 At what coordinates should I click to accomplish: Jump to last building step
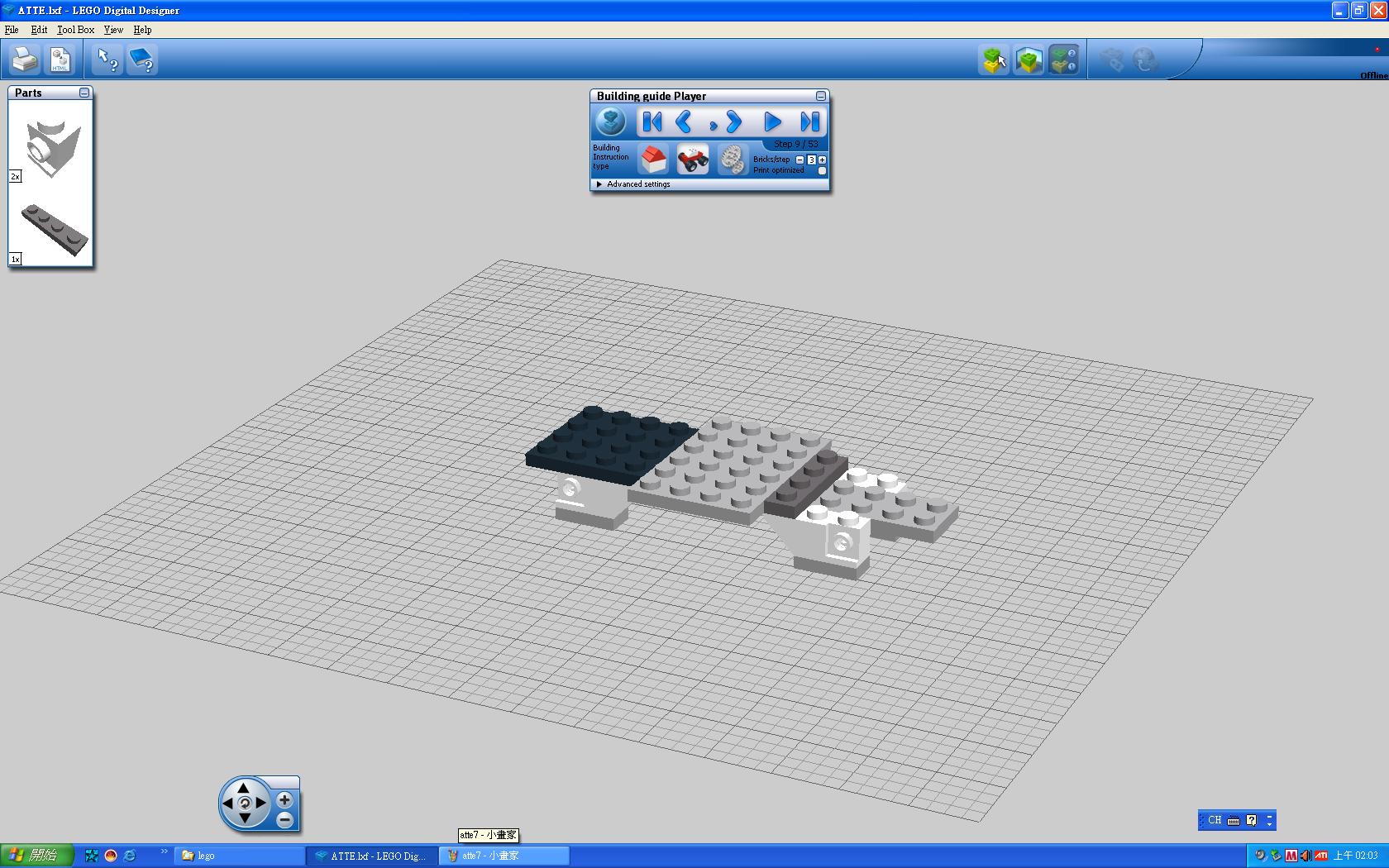(809, 122)
